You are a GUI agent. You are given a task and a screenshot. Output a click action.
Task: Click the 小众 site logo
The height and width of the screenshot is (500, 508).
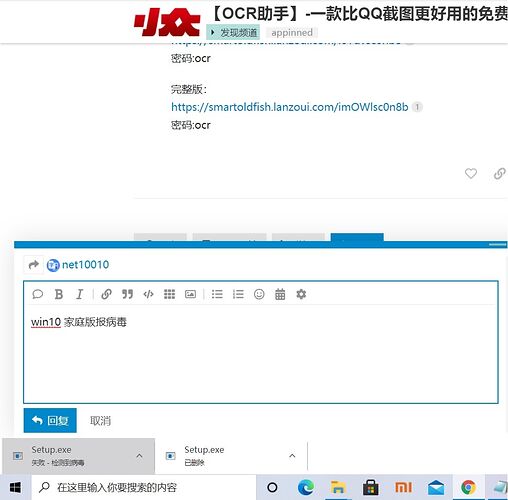(167, 23)
